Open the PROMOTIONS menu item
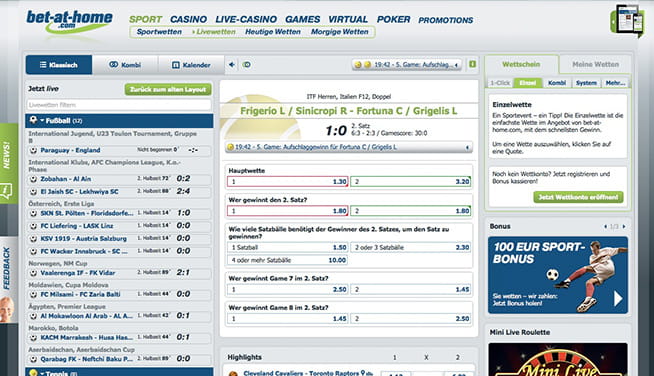This screenshot has height=376, width=654. pos(445,20)
